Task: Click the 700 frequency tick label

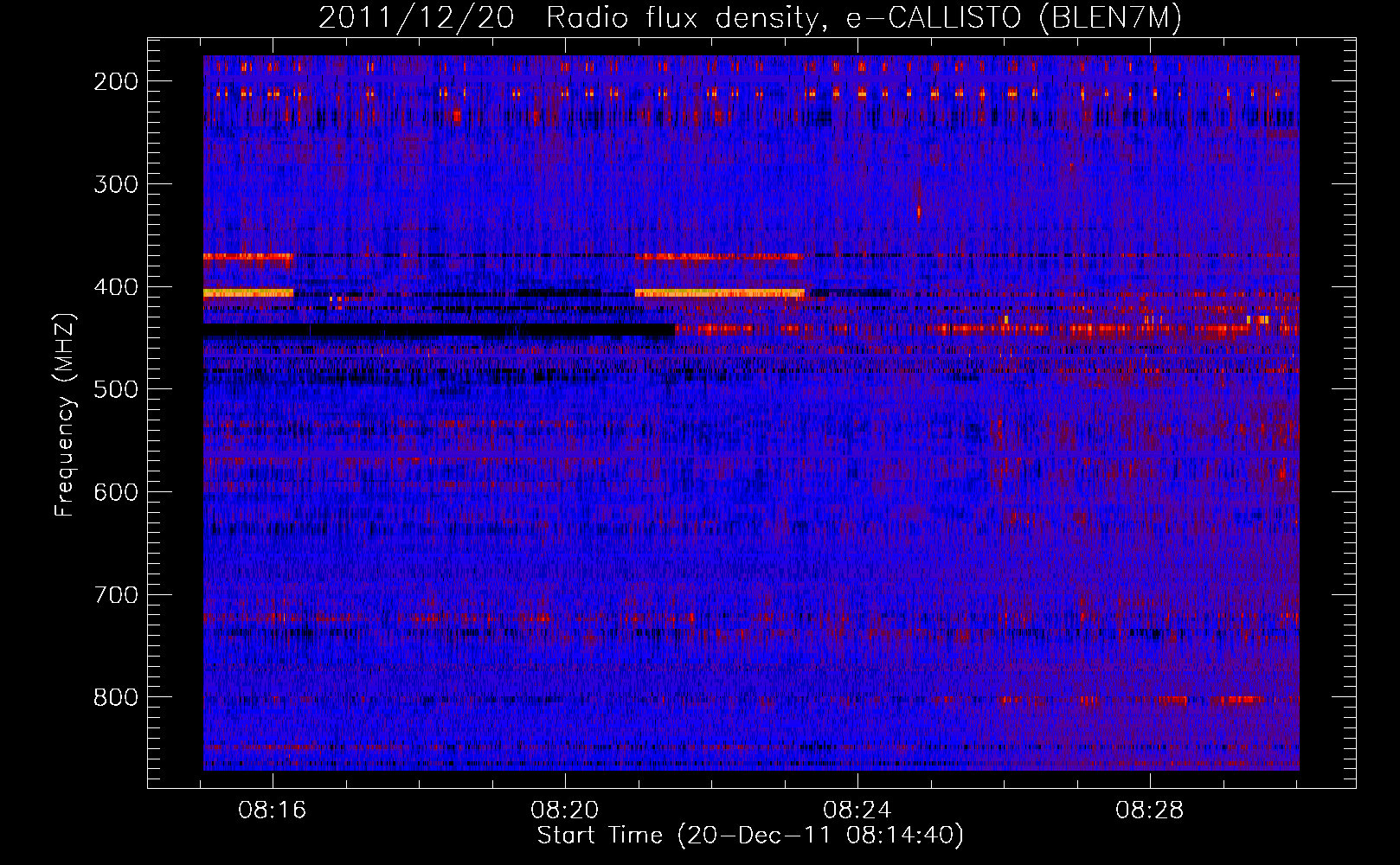Action: pyautogui.click(x=116, y=595)
